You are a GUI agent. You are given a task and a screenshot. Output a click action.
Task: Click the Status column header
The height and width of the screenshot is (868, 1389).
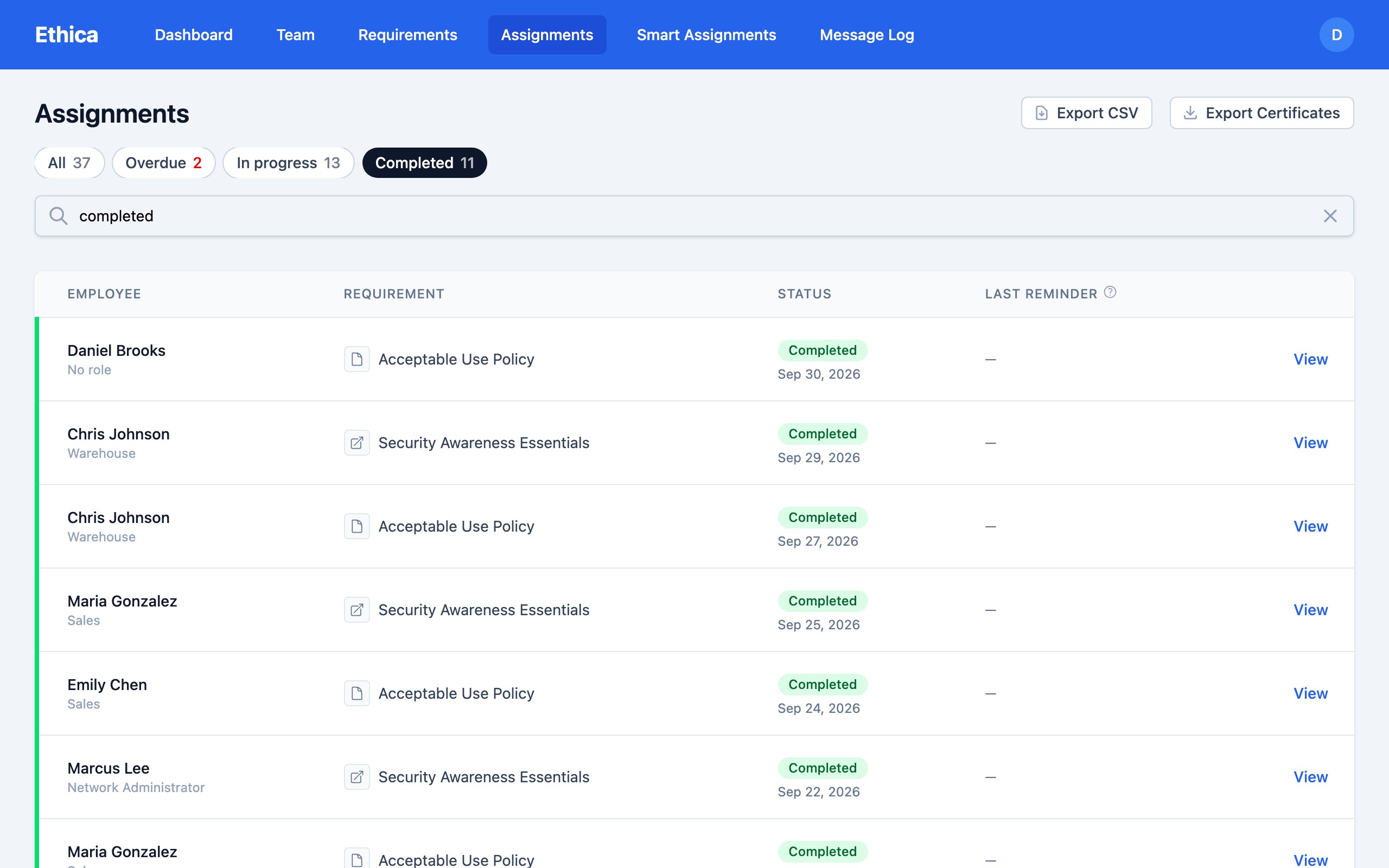pyautogui.click(x=804, y=294)
